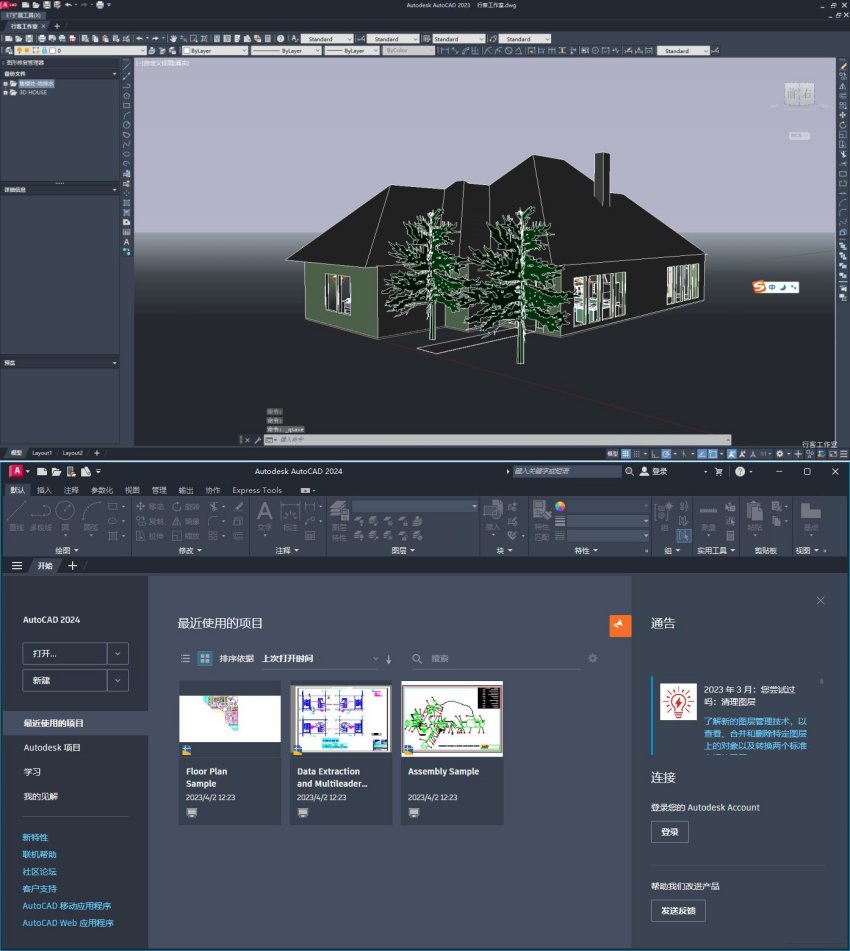Screen dimensions: 850x951
Task: Open the 插入 ribbon tab in AutoCAD 2024
Action: click(44, 490)
